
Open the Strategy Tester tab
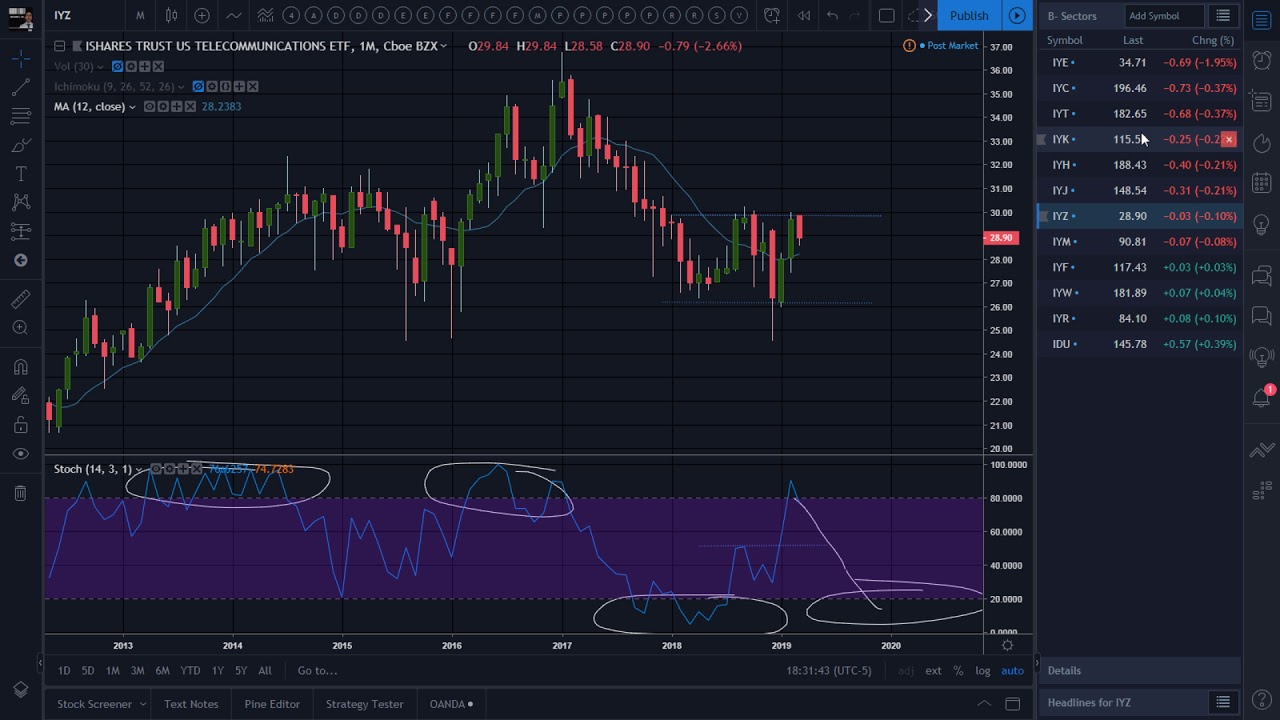point(364,704)
